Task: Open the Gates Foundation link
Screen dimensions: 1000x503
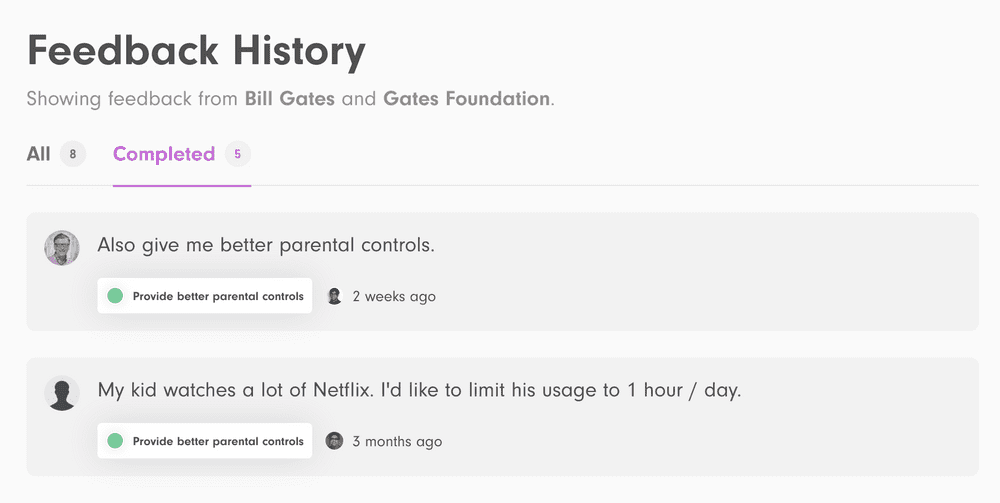Action: (466, 99)
